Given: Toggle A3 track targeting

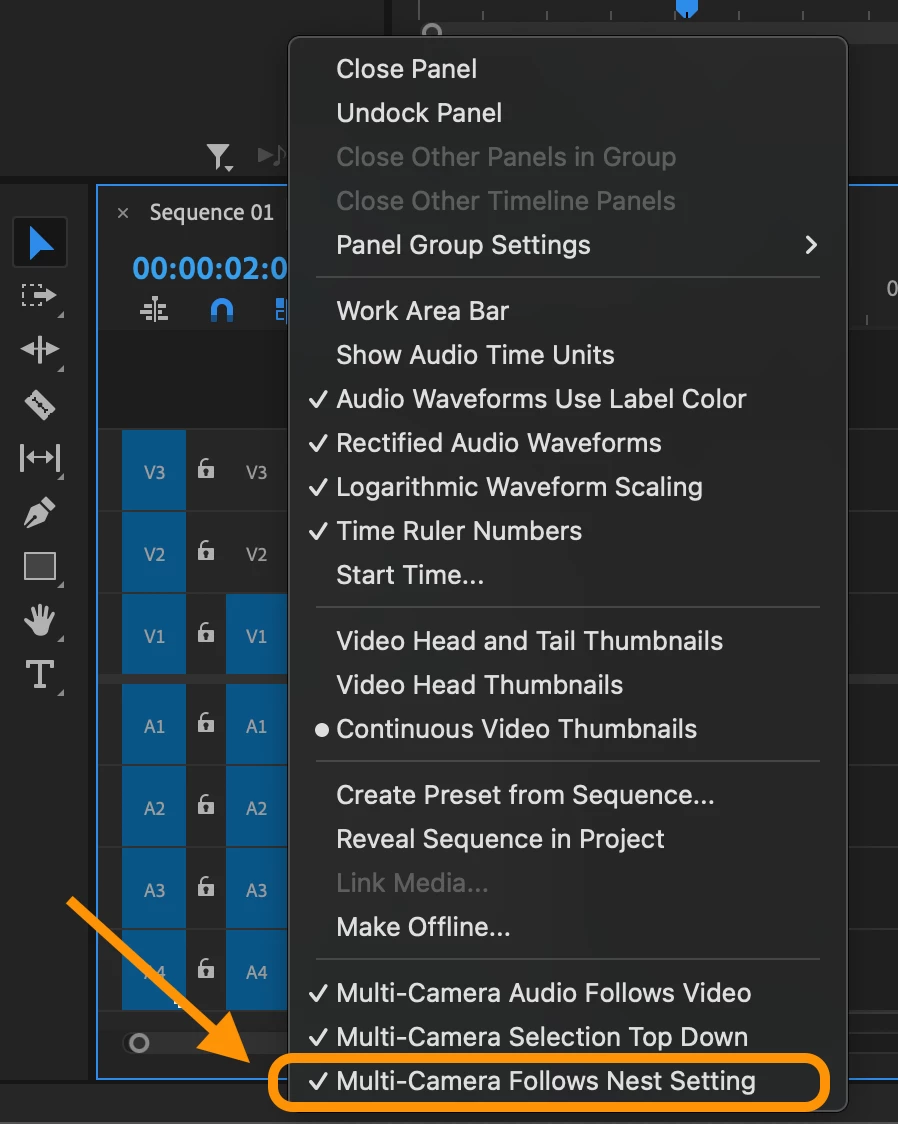Looking at the screenshot, I should coord(257,888).
